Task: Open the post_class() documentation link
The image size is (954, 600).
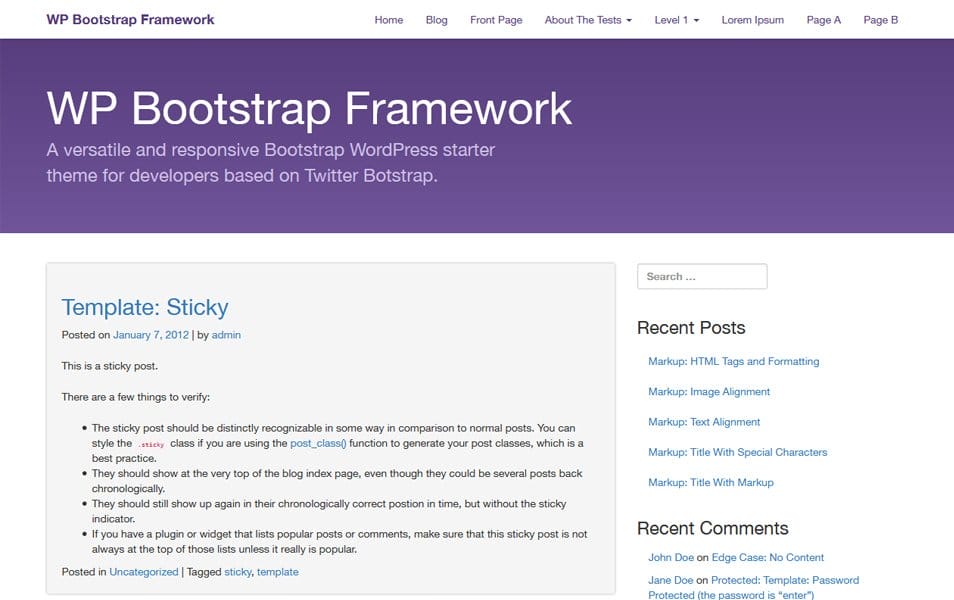Action: point(316,443)
